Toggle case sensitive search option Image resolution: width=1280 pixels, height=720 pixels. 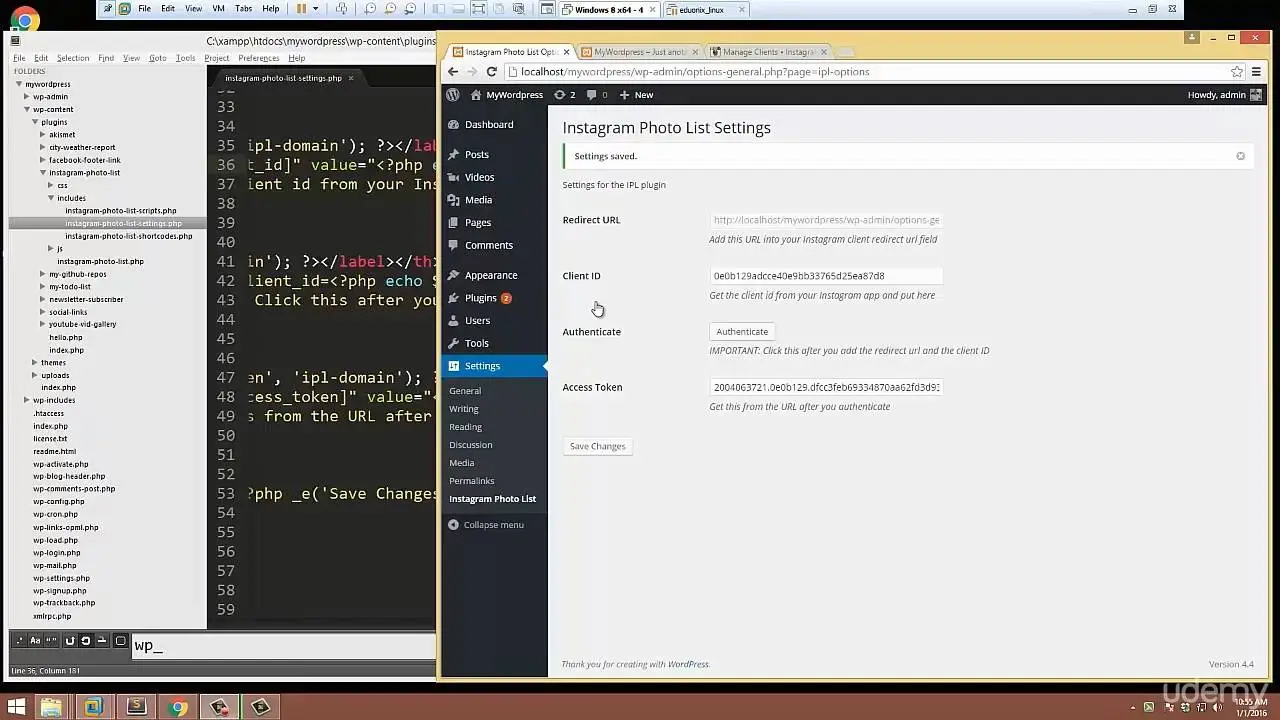[35, 641]
